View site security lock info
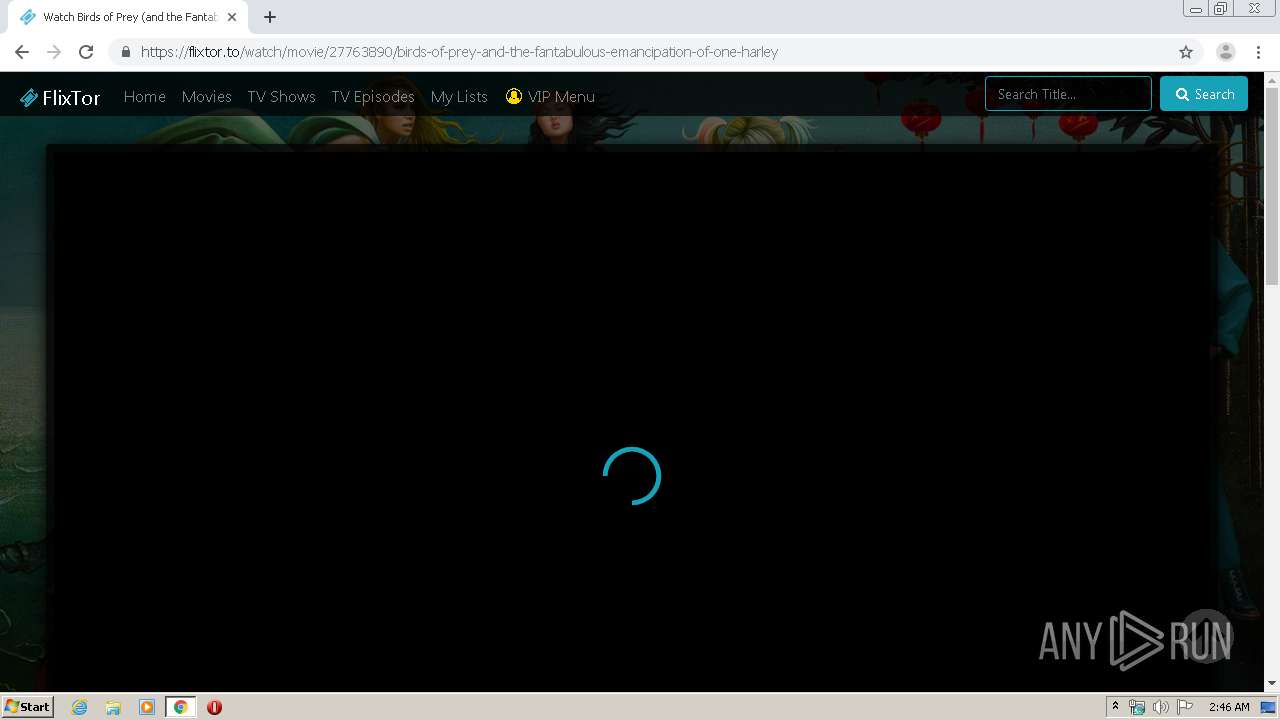 point(125,52)
